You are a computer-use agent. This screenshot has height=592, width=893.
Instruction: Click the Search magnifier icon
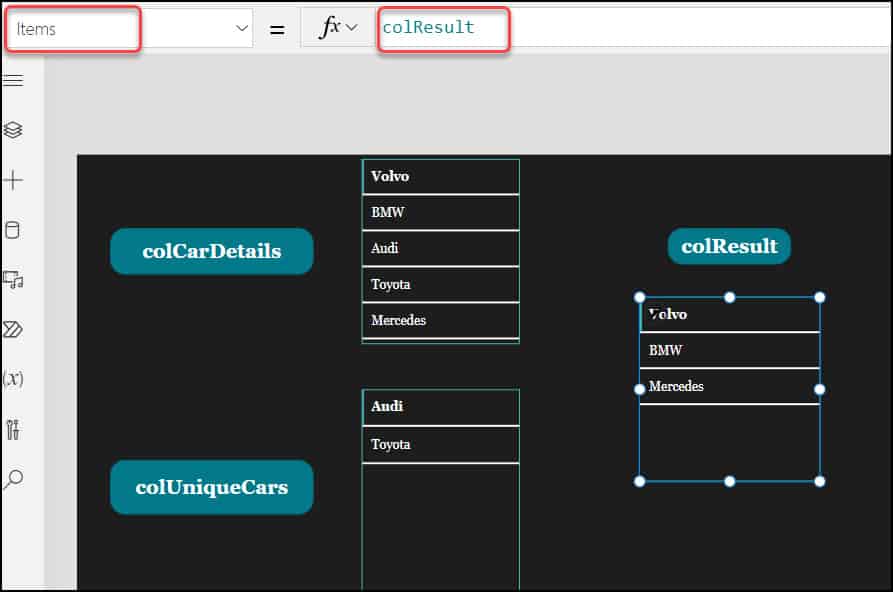click(x=13, y=479)
